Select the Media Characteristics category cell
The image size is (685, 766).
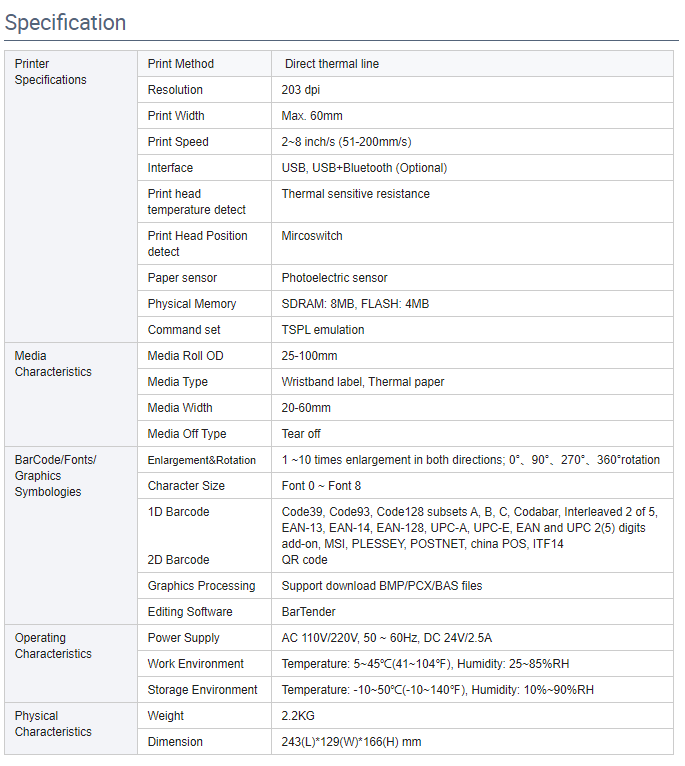click(x=53, y=364)
